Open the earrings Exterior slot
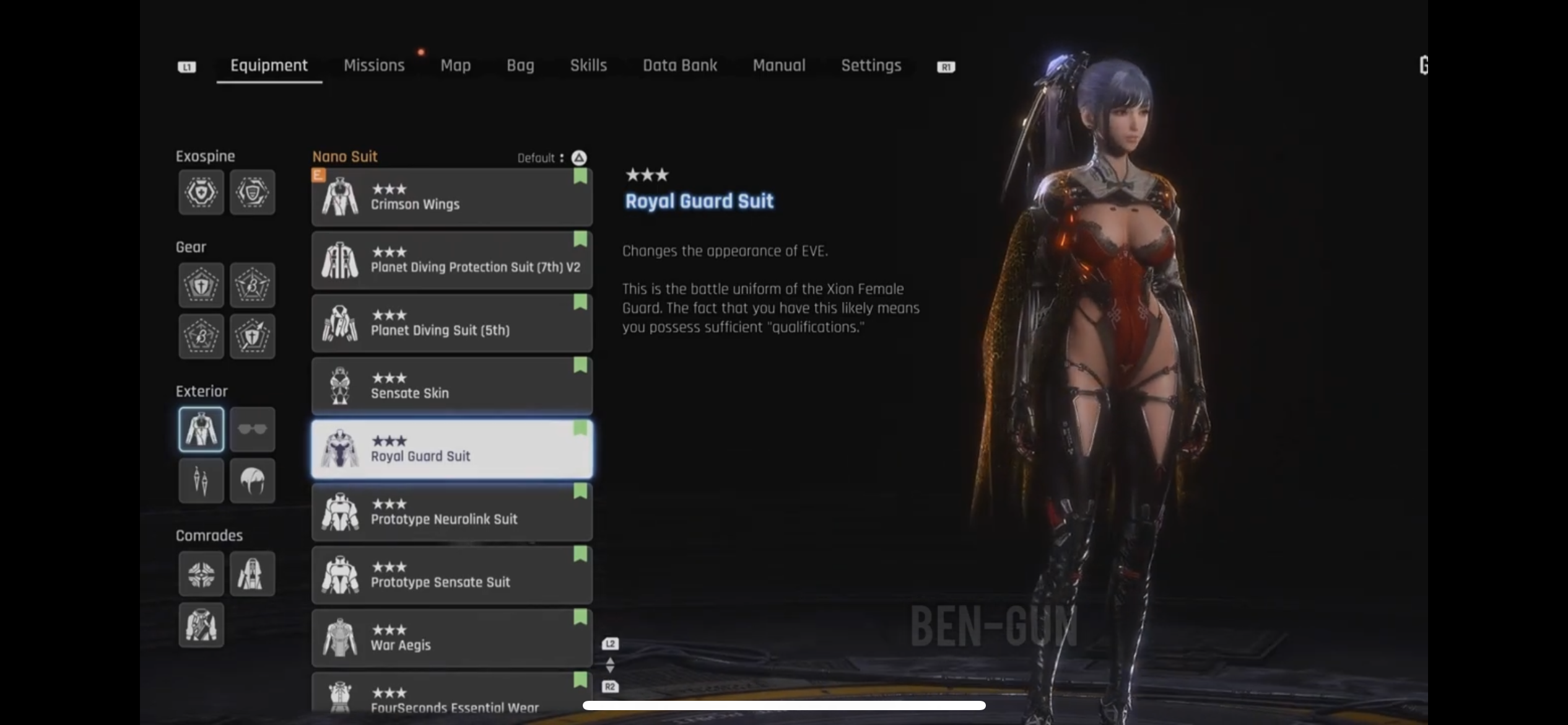Image resolution: width=1568 pixels, height=725 pixels. [x=201, y=480]
